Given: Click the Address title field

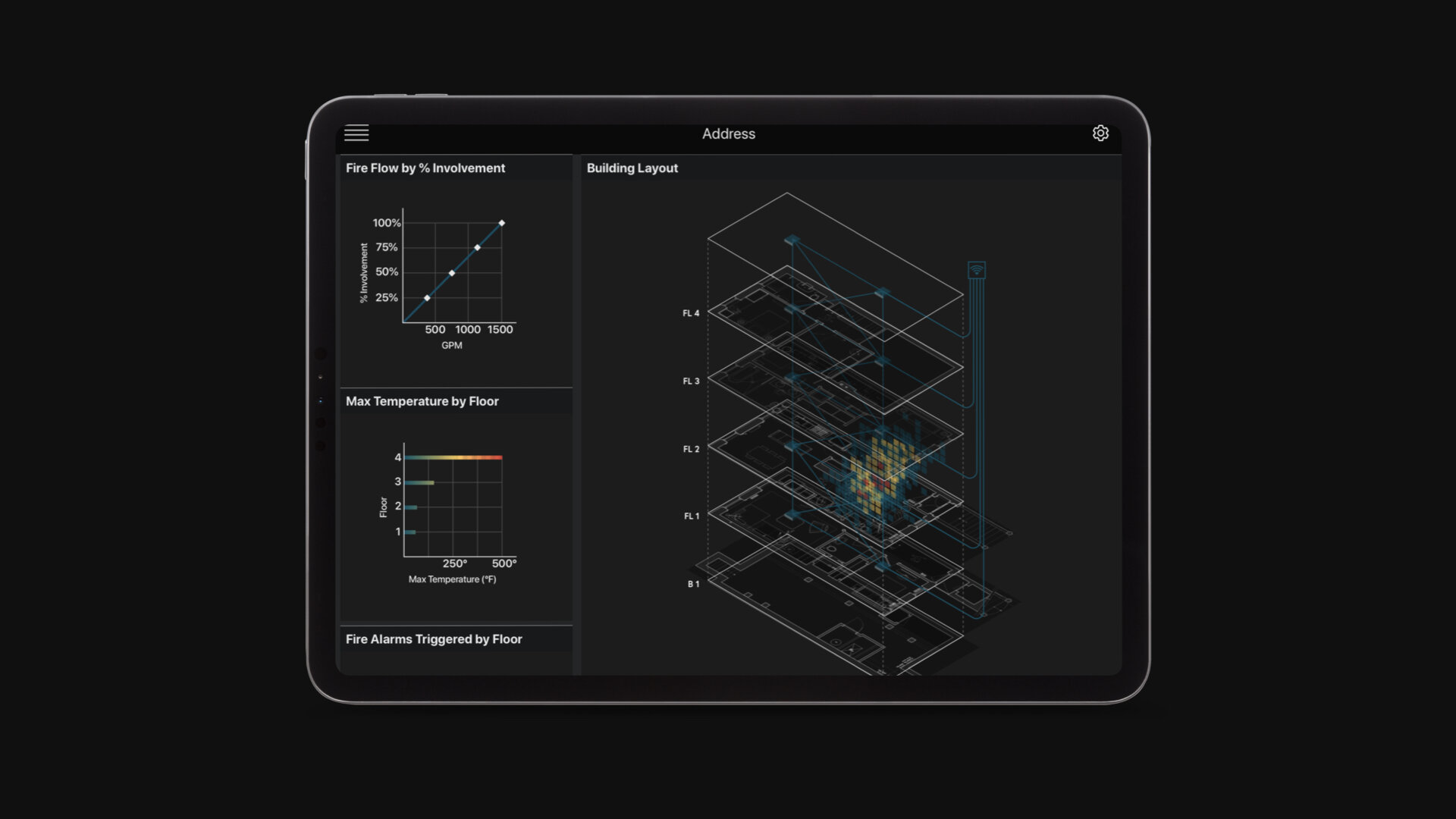Looking at the screenshot, I should 728,134.
